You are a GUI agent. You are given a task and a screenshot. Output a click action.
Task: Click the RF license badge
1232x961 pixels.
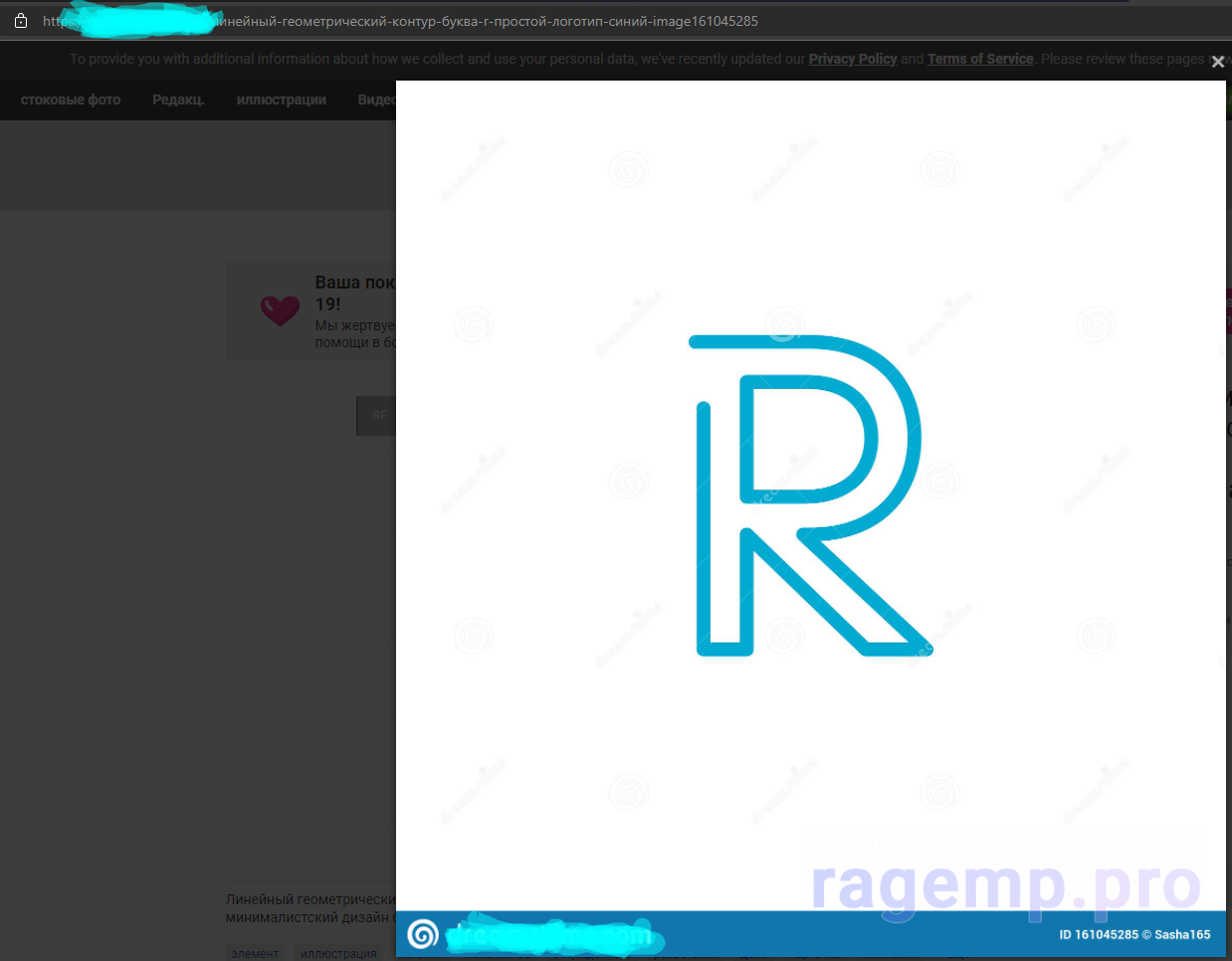377,415
